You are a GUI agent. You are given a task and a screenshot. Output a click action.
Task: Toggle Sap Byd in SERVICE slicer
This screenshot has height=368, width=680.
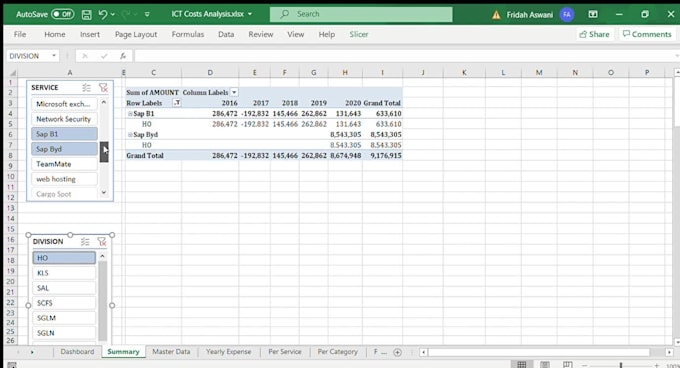(x=64, y=149)
